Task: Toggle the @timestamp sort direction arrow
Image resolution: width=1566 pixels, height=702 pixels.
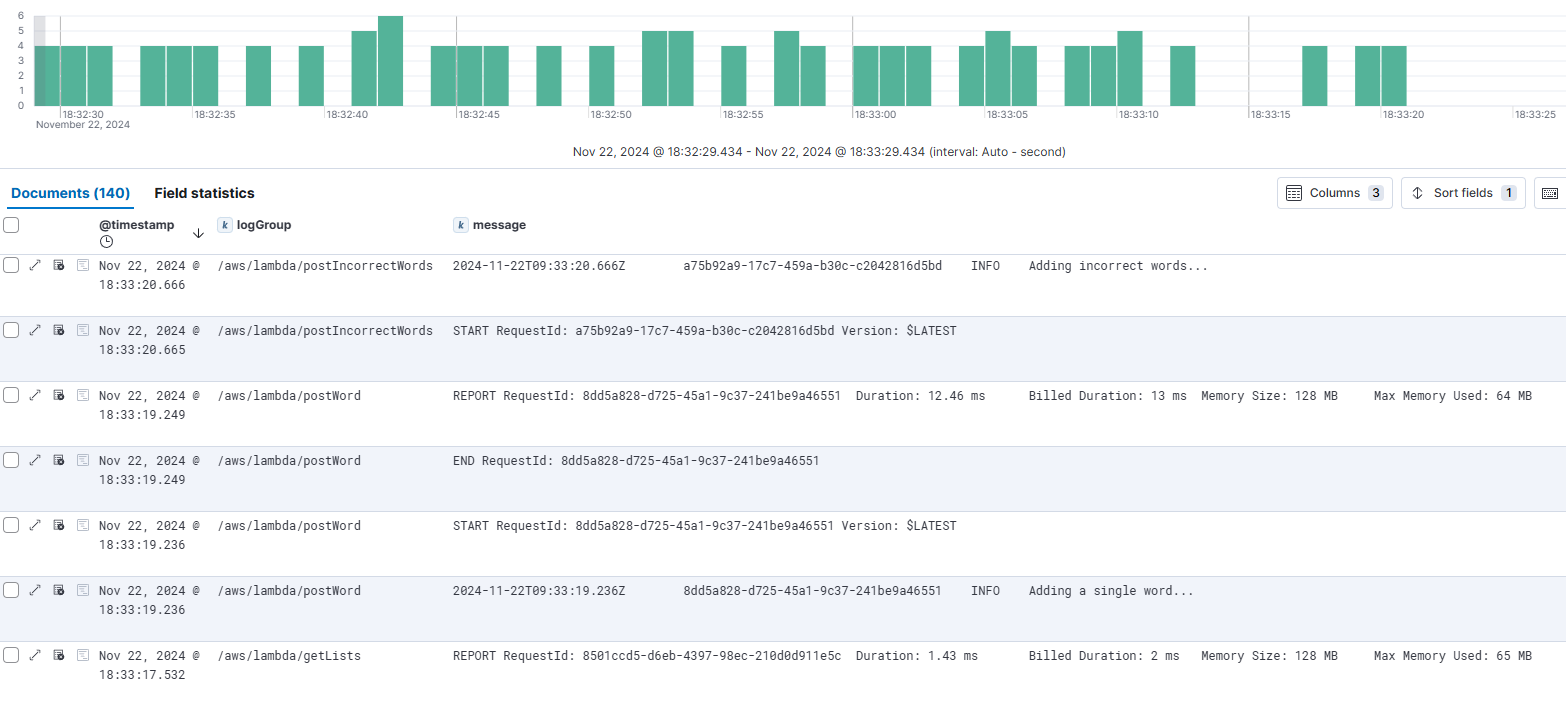Action: [198, 231]
